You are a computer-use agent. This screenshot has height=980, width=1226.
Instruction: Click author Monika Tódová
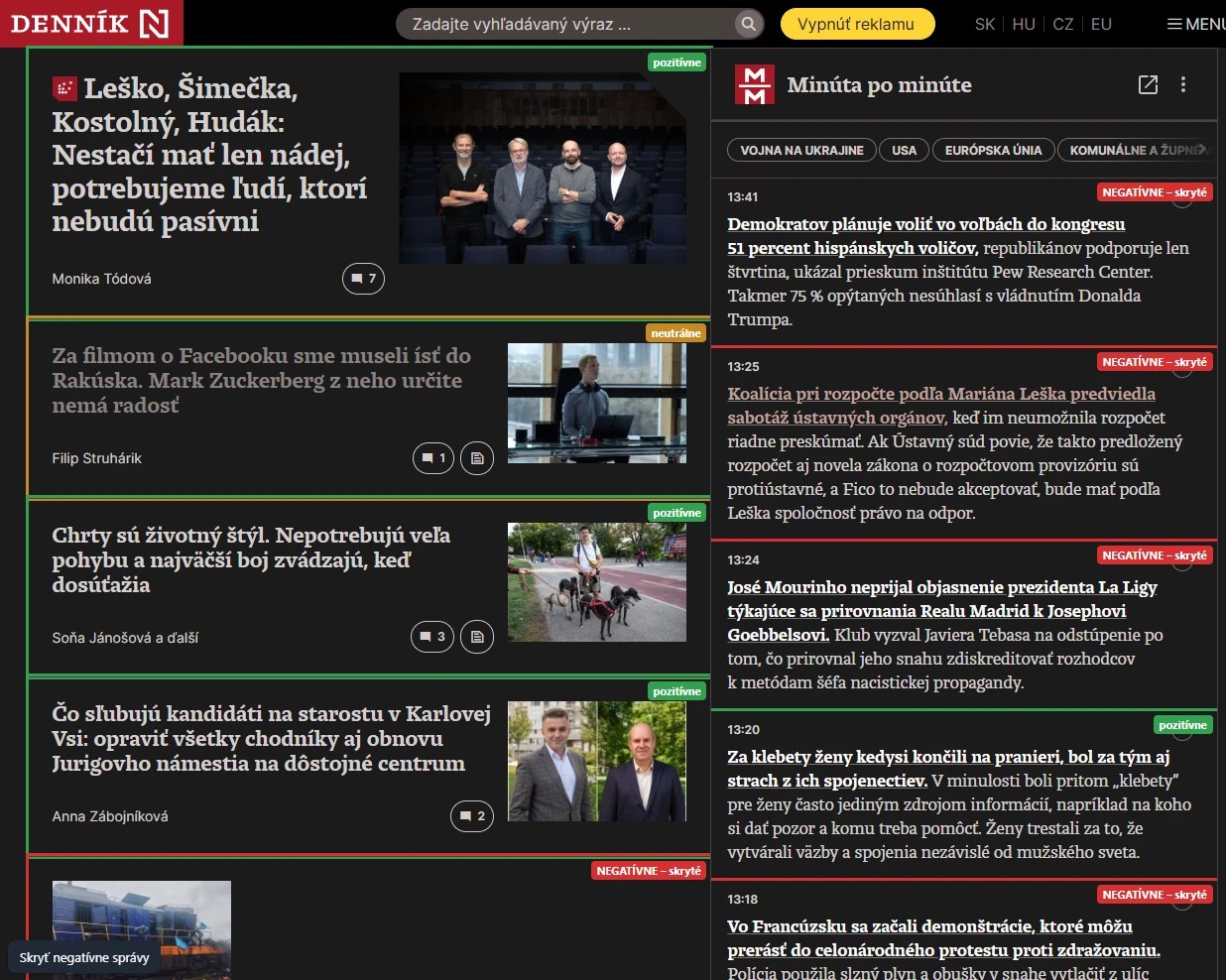coord(102,279)
